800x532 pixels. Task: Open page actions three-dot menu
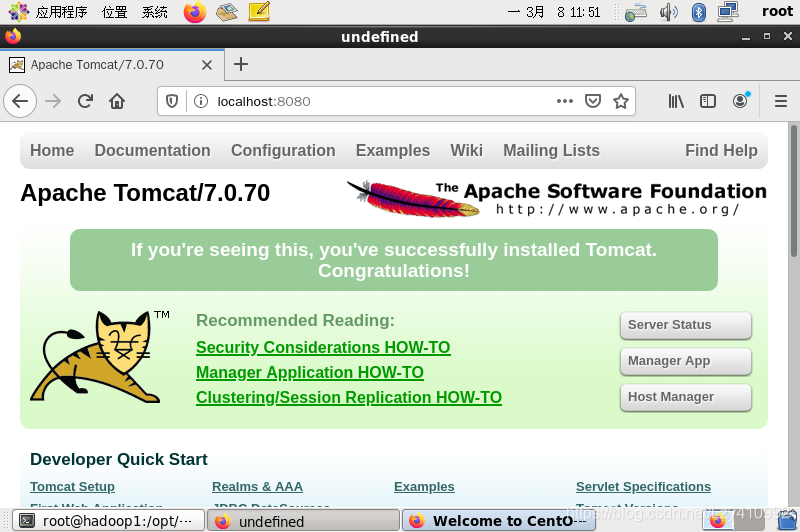(x=565, y=101)
